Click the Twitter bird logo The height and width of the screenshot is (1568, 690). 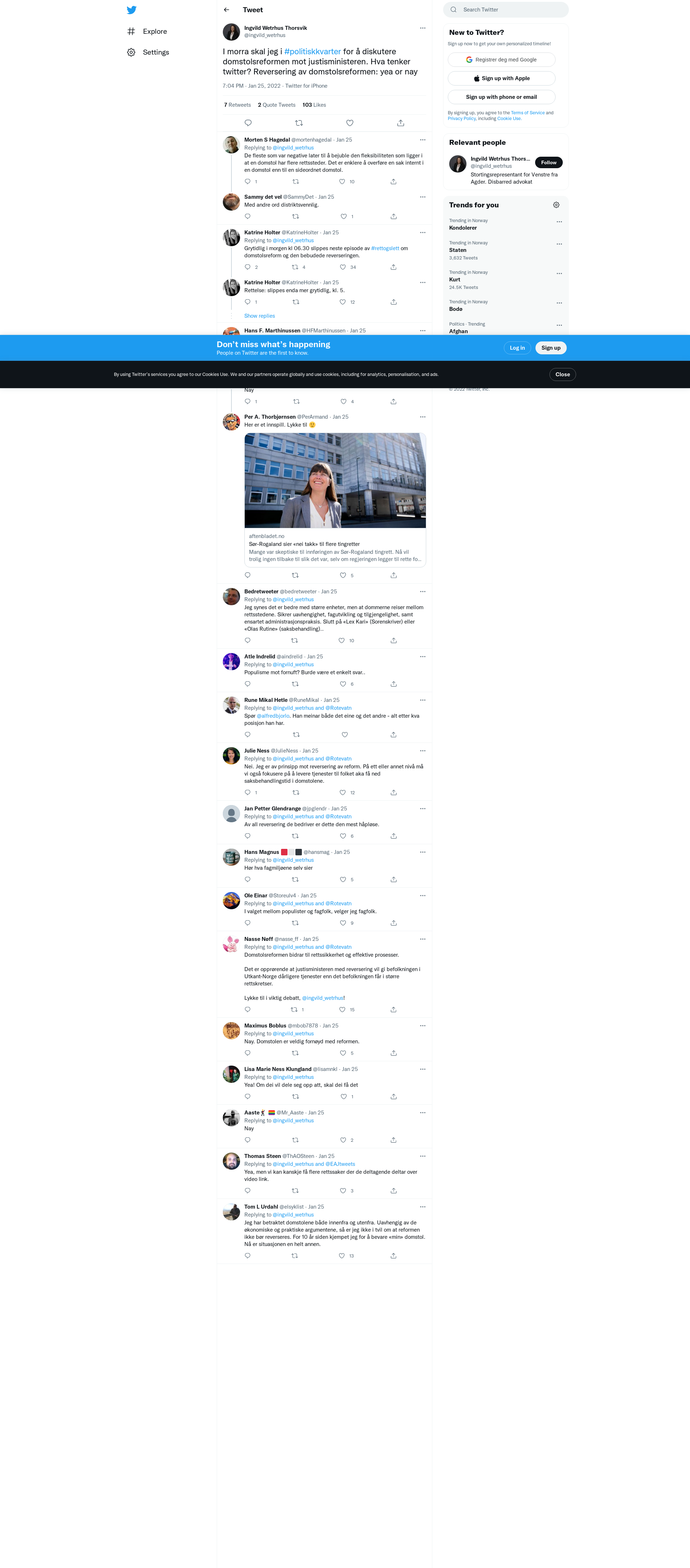[132, 10]
